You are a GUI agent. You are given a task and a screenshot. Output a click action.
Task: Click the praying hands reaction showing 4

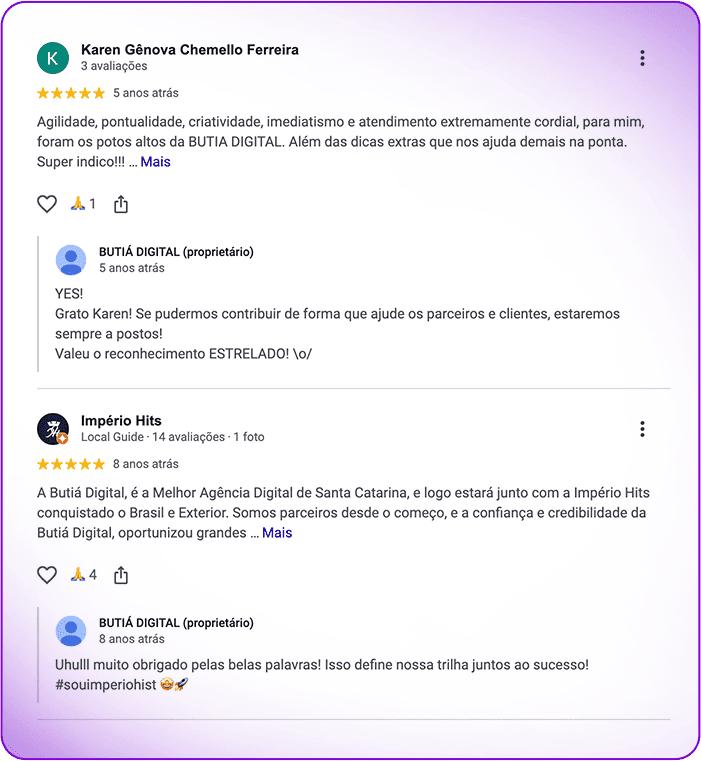coord(83,575)
